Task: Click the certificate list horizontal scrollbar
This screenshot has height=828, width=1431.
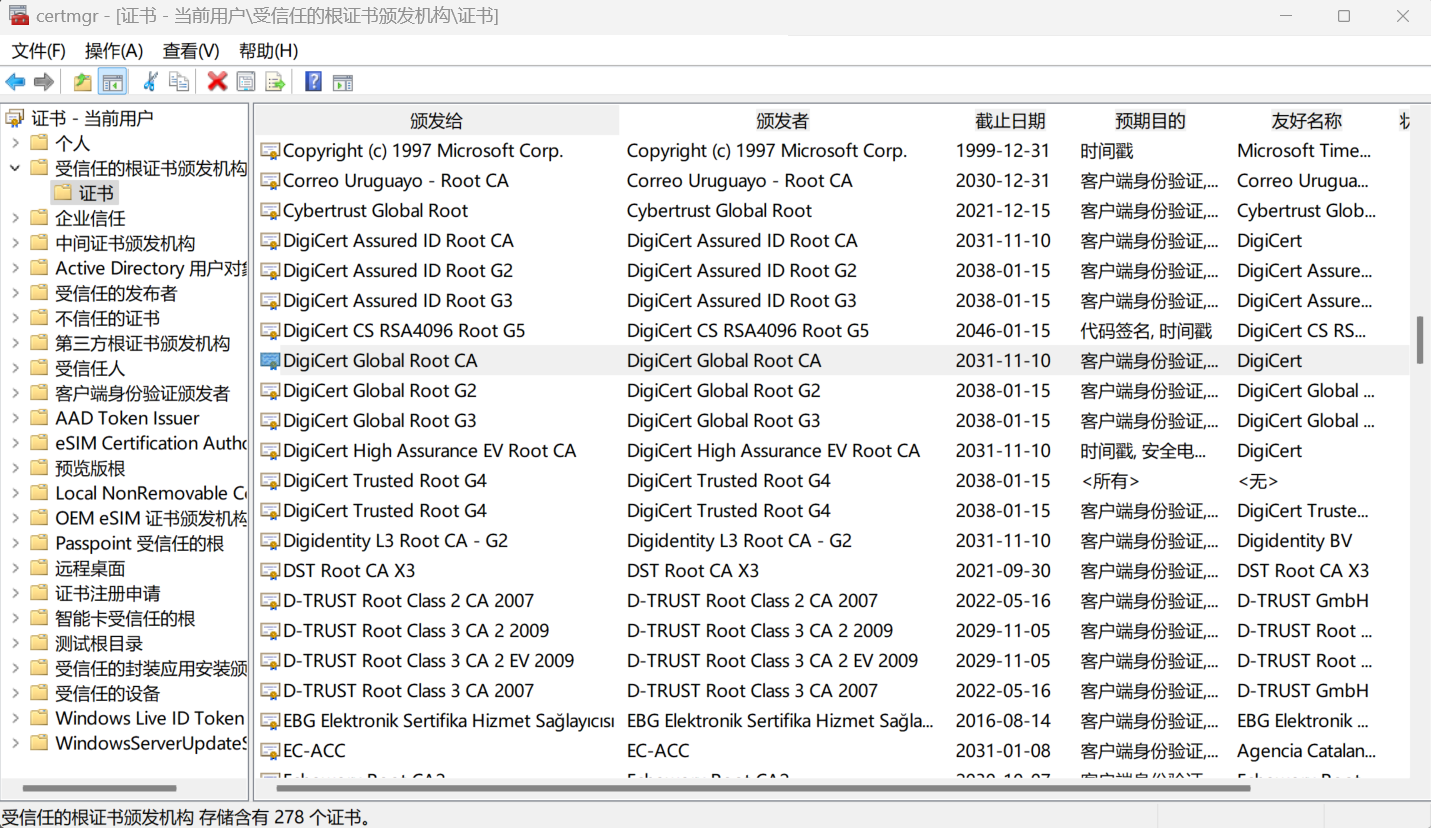Action: [763, 788]
